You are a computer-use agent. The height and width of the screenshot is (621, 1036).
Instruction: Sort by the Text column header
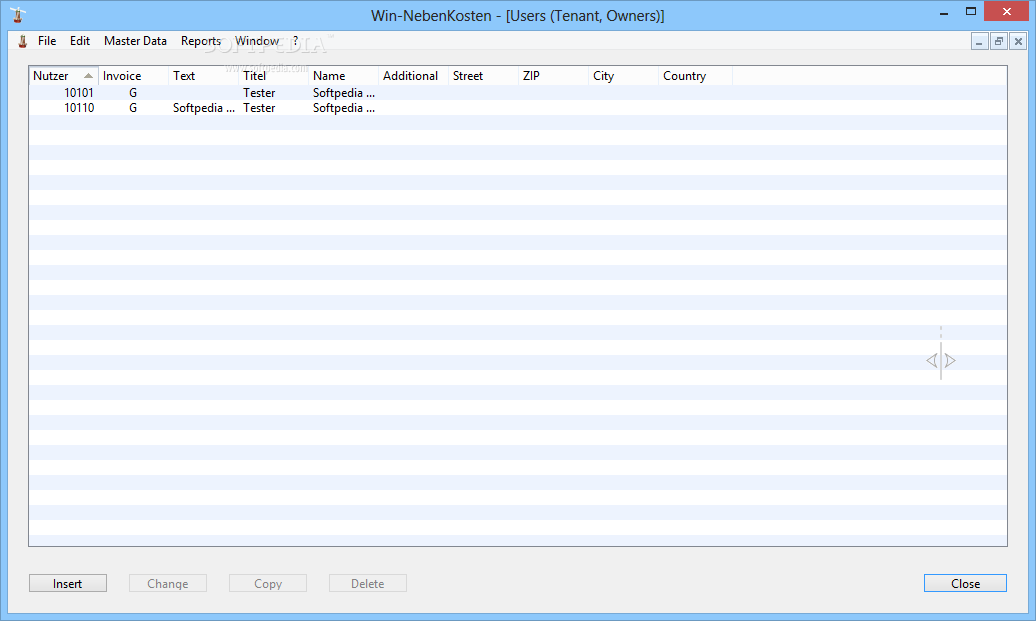(204, 76)
